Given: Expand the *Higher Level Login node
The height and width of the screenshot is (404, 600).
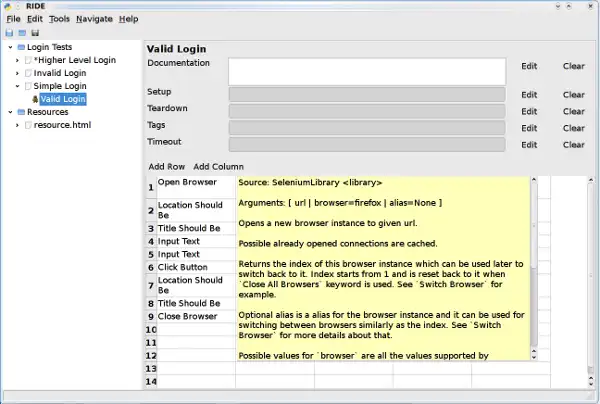Looking at the screenshot, I should [17, 60].
